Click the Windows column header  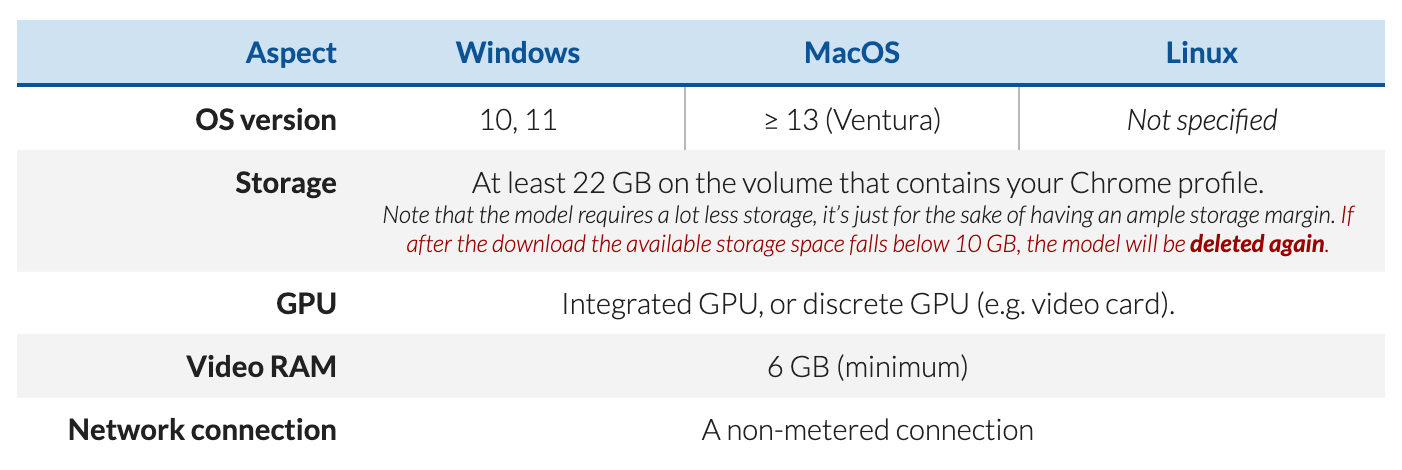pos(518,53)
